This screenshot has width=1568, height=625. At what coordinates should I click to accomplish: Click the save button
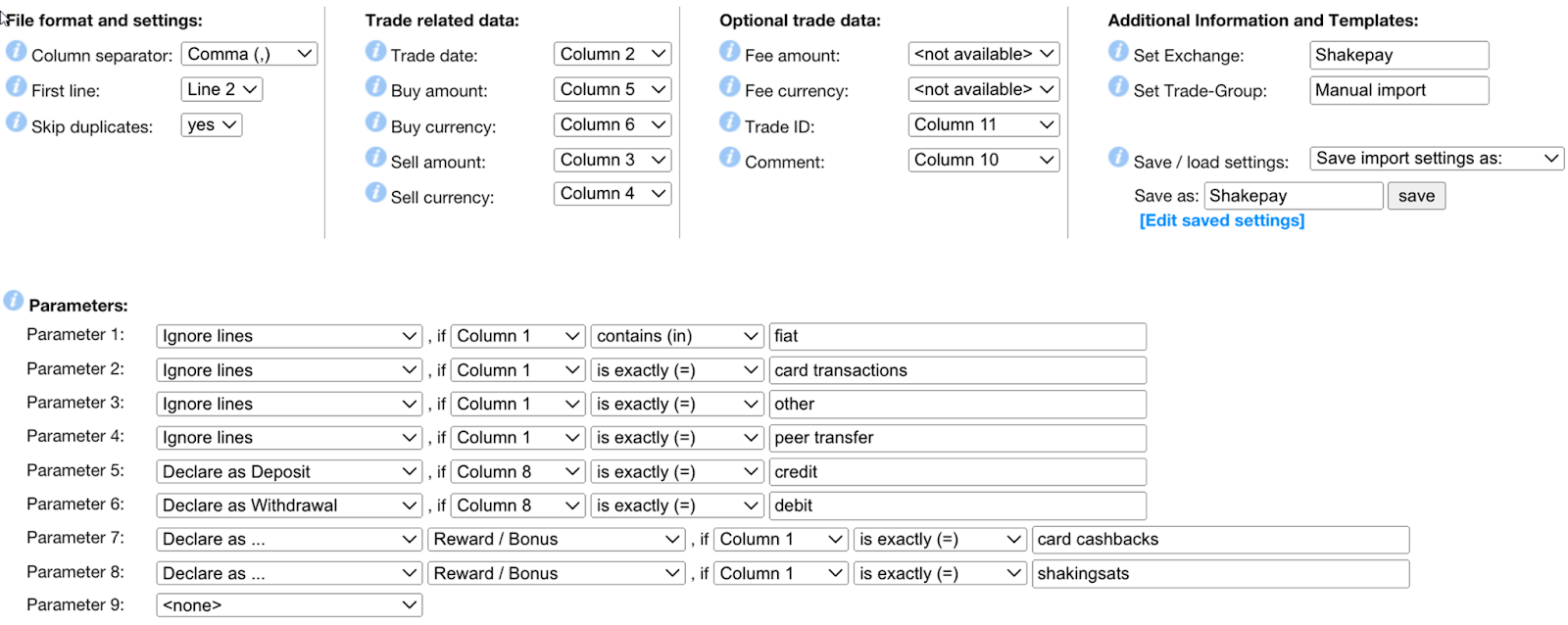[1416, 196]
